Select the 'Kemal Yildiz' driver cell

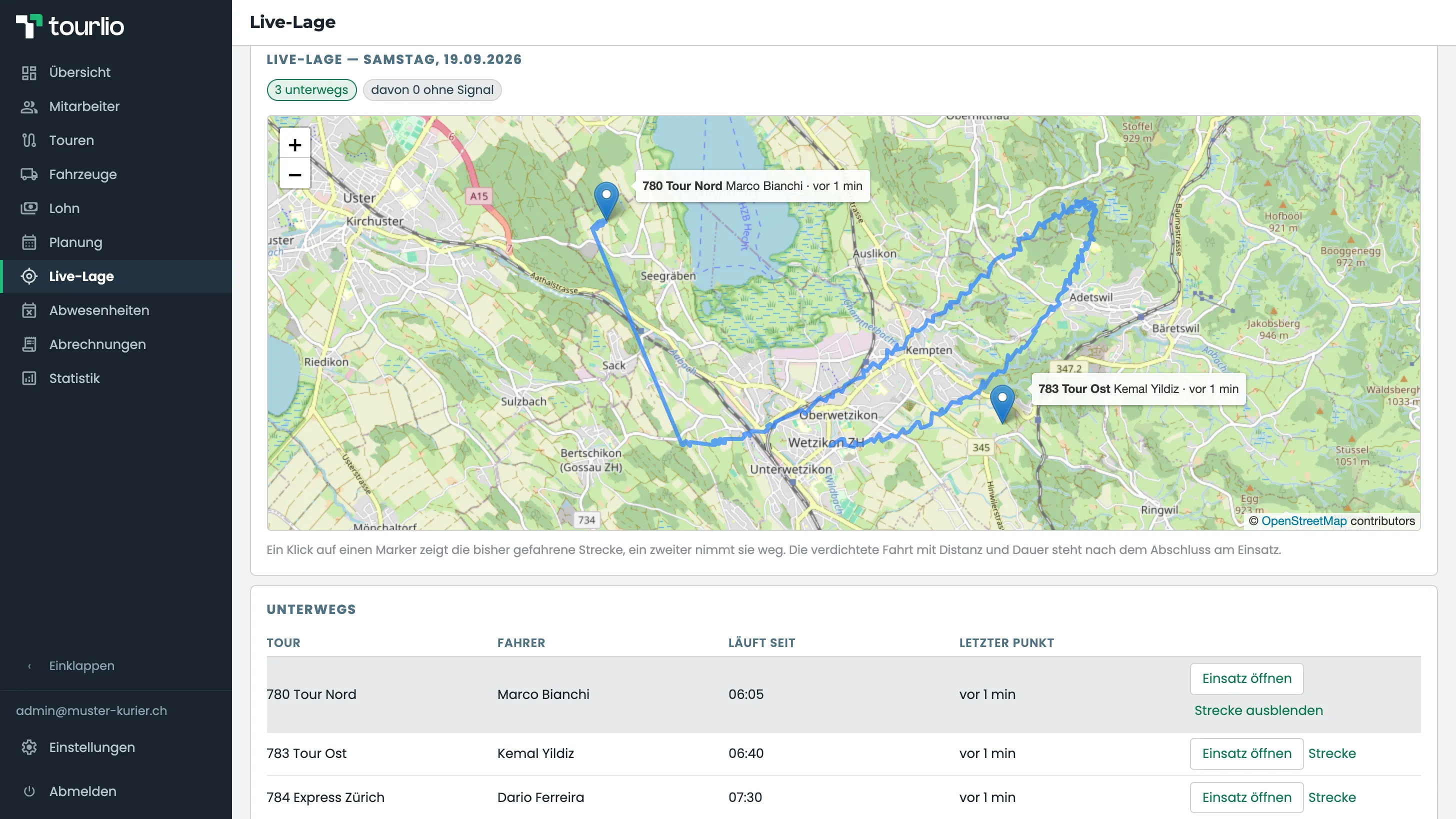pyautogui.click(x=535, y=753)
